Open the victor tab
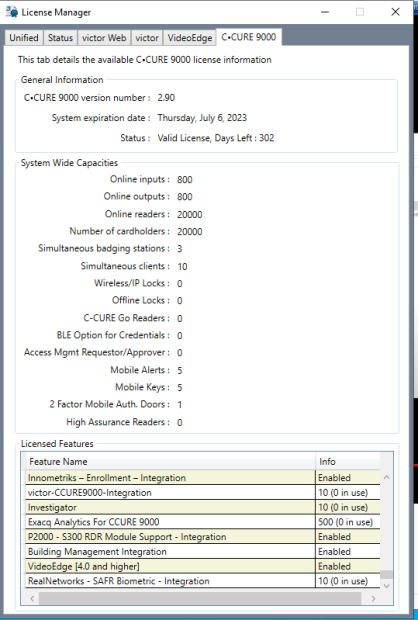 (x=147, y=38)
